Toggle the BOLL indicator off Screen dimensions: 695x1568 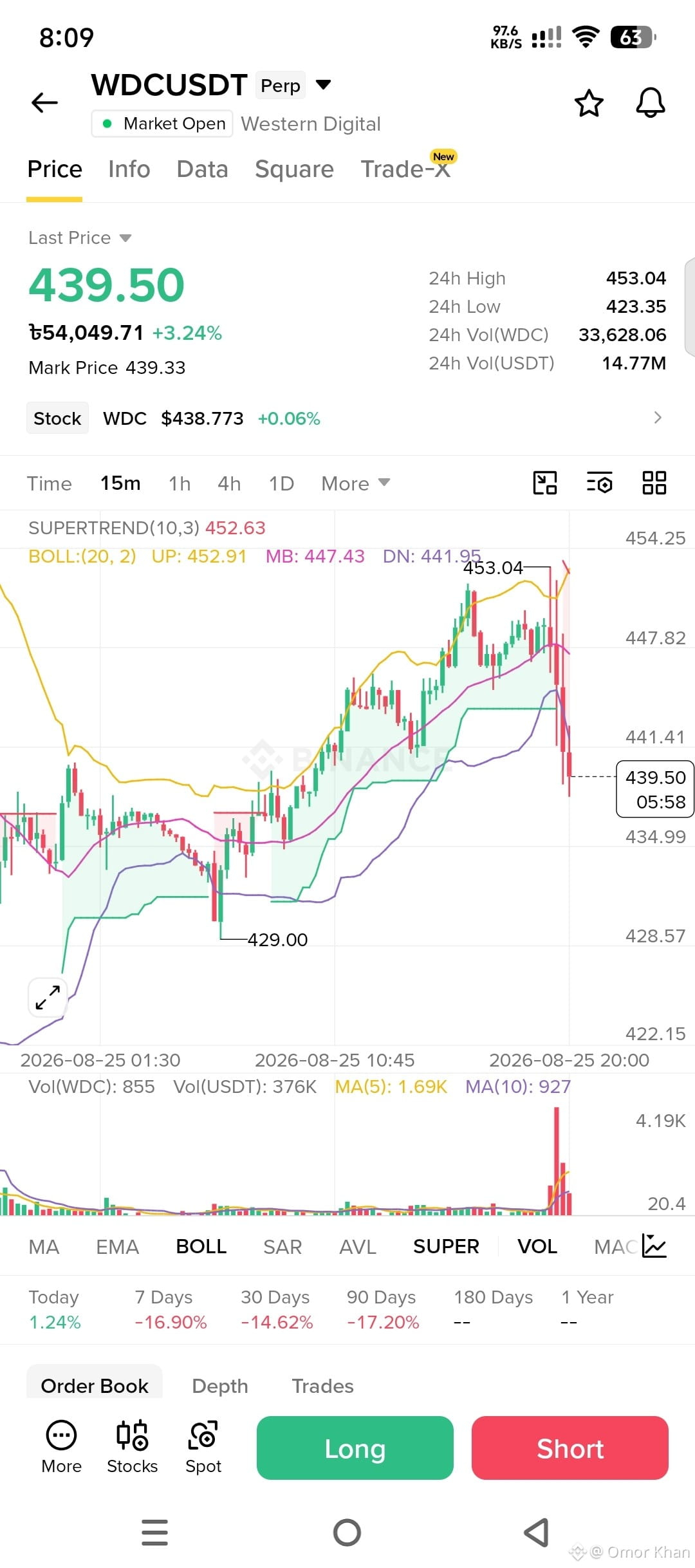(x=201, y=1247)
